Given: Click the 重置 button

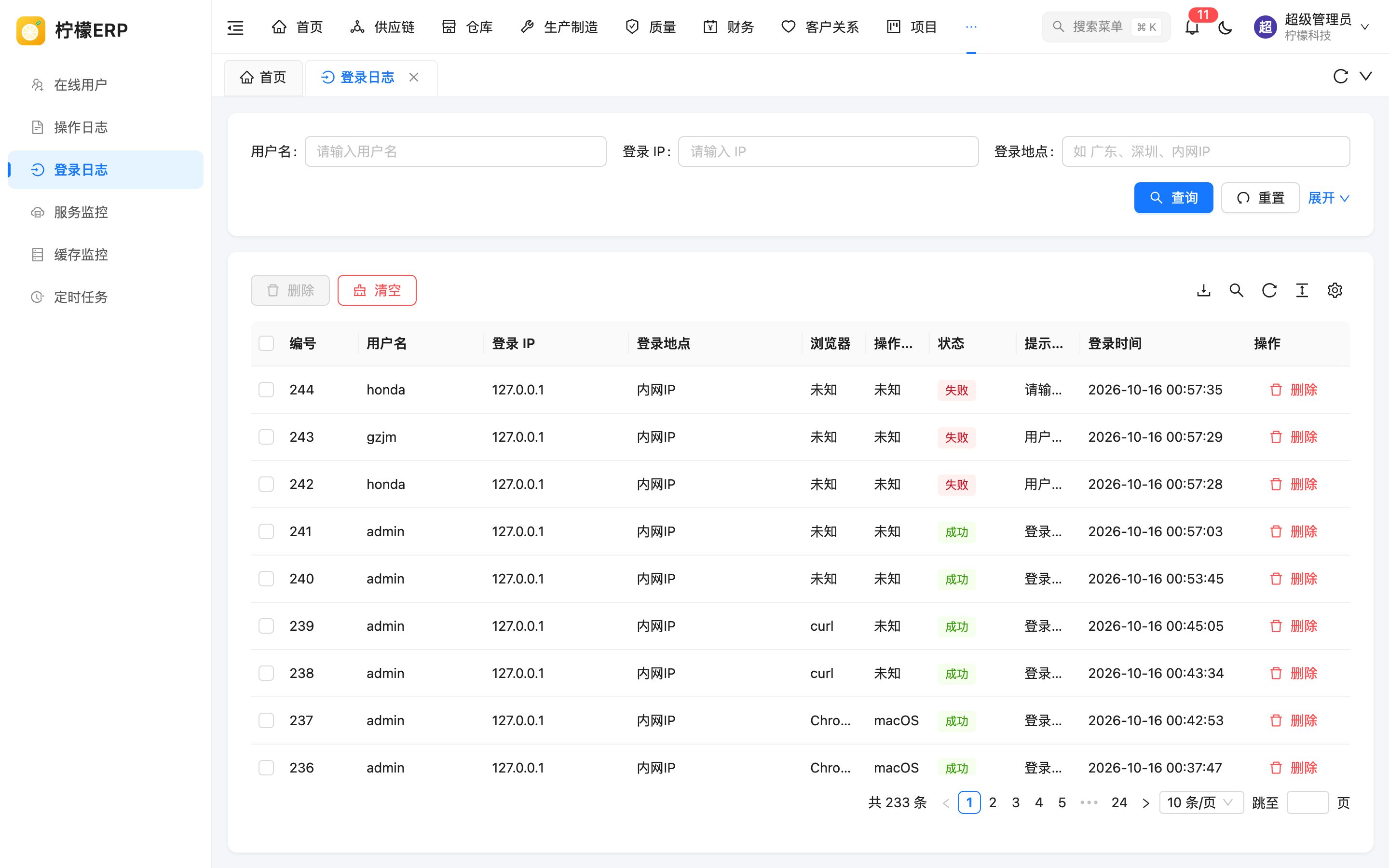Looking at the screenshot, I should point(1260,198).
